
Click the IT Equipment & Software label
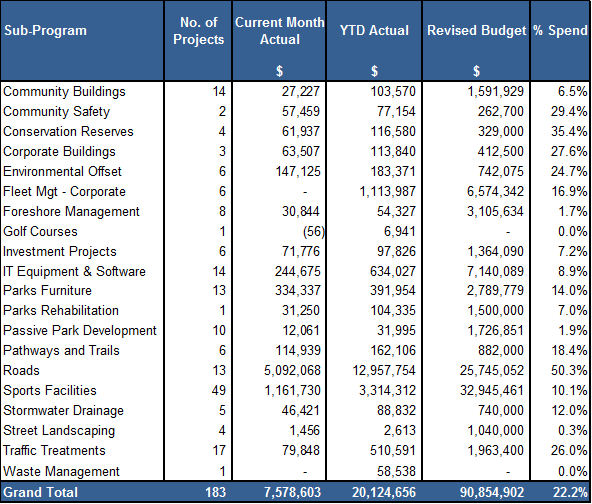[74, 271]
